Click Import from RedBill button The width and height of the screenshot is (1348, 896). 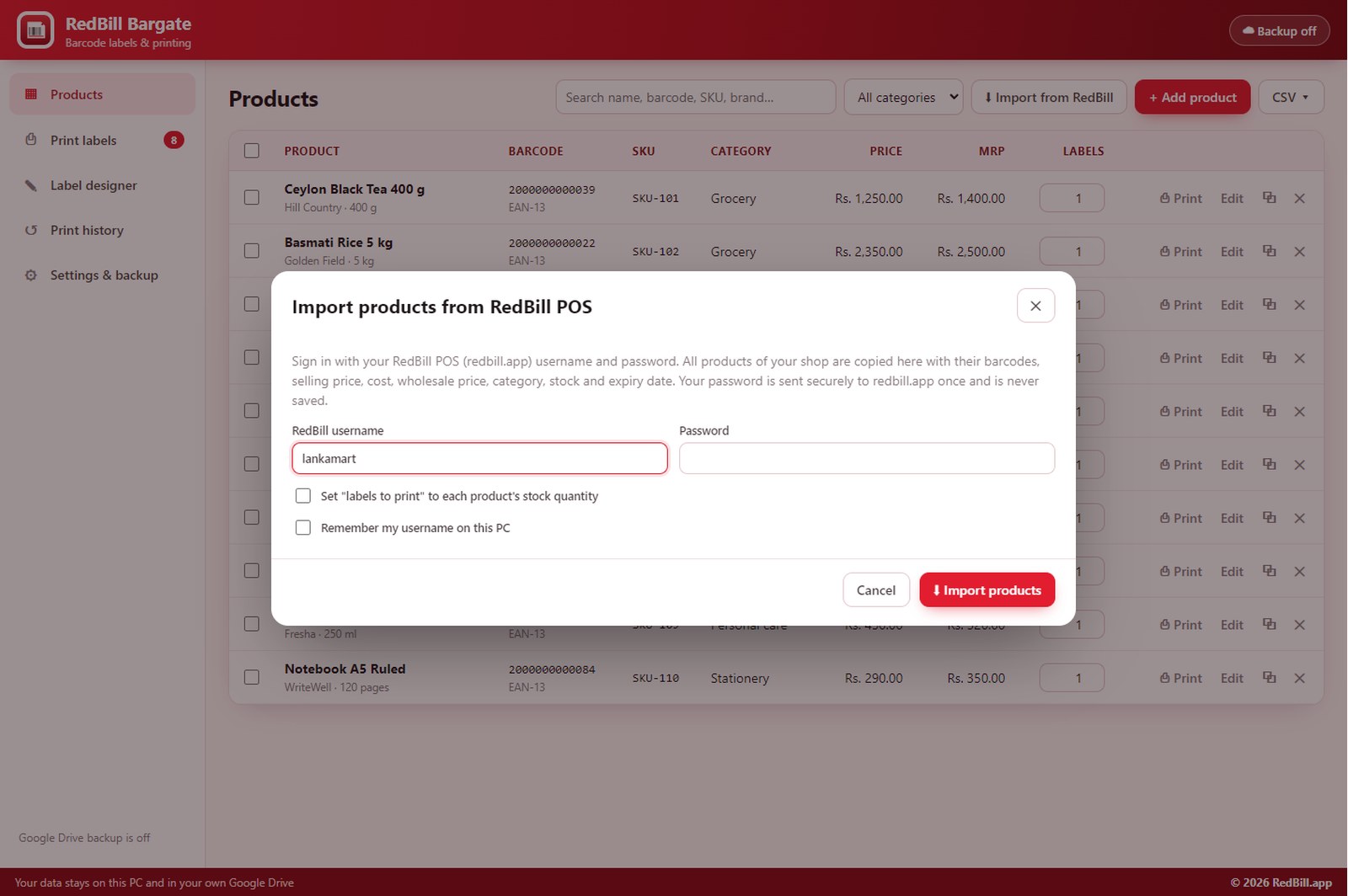click(1049, 97)
